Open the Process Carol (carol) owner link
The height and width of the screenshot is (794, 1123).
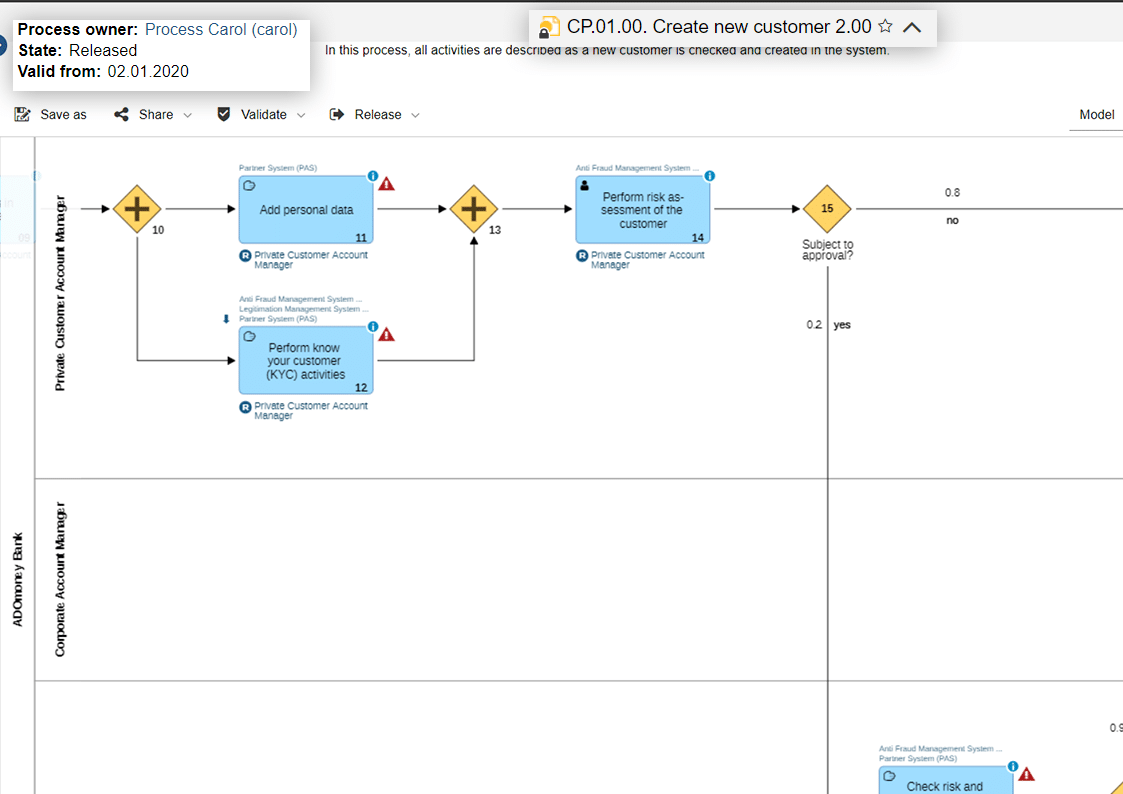(x=221, y=30)
